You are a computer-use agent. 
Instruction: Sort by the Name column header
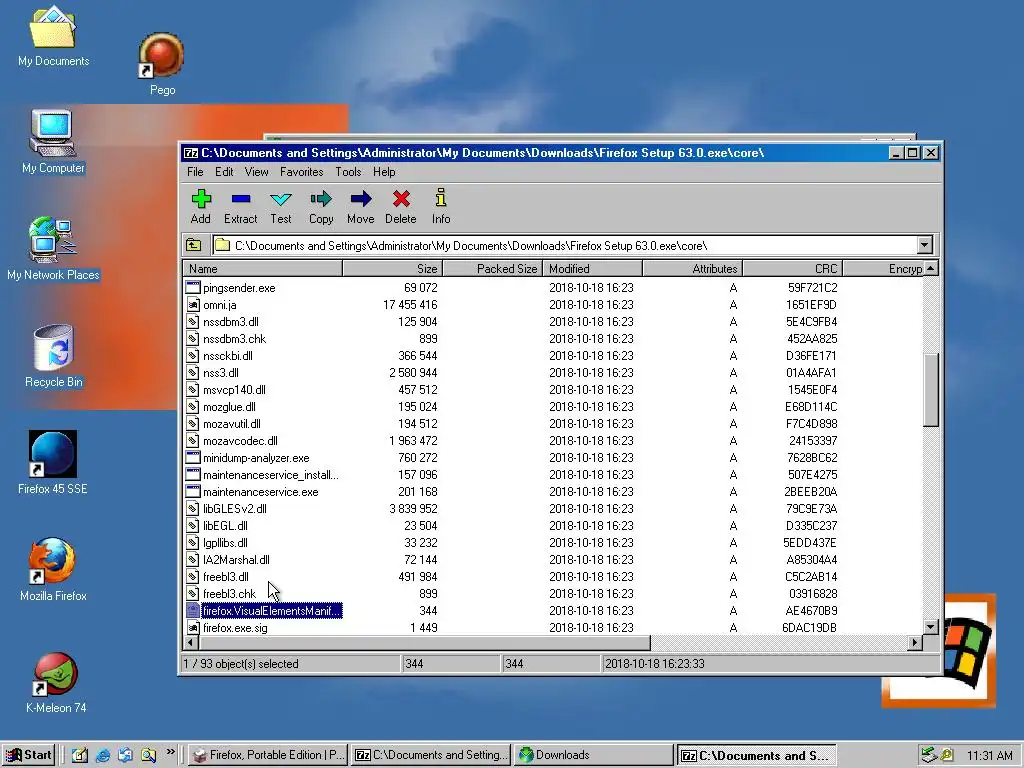(x=263, y=268)
